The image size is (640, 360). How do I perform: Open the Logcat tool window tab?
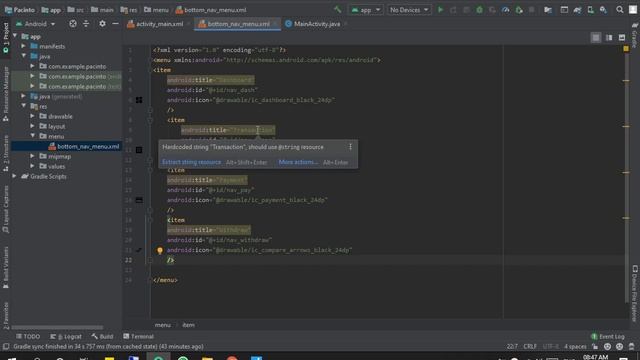click(x=66, y=336)
